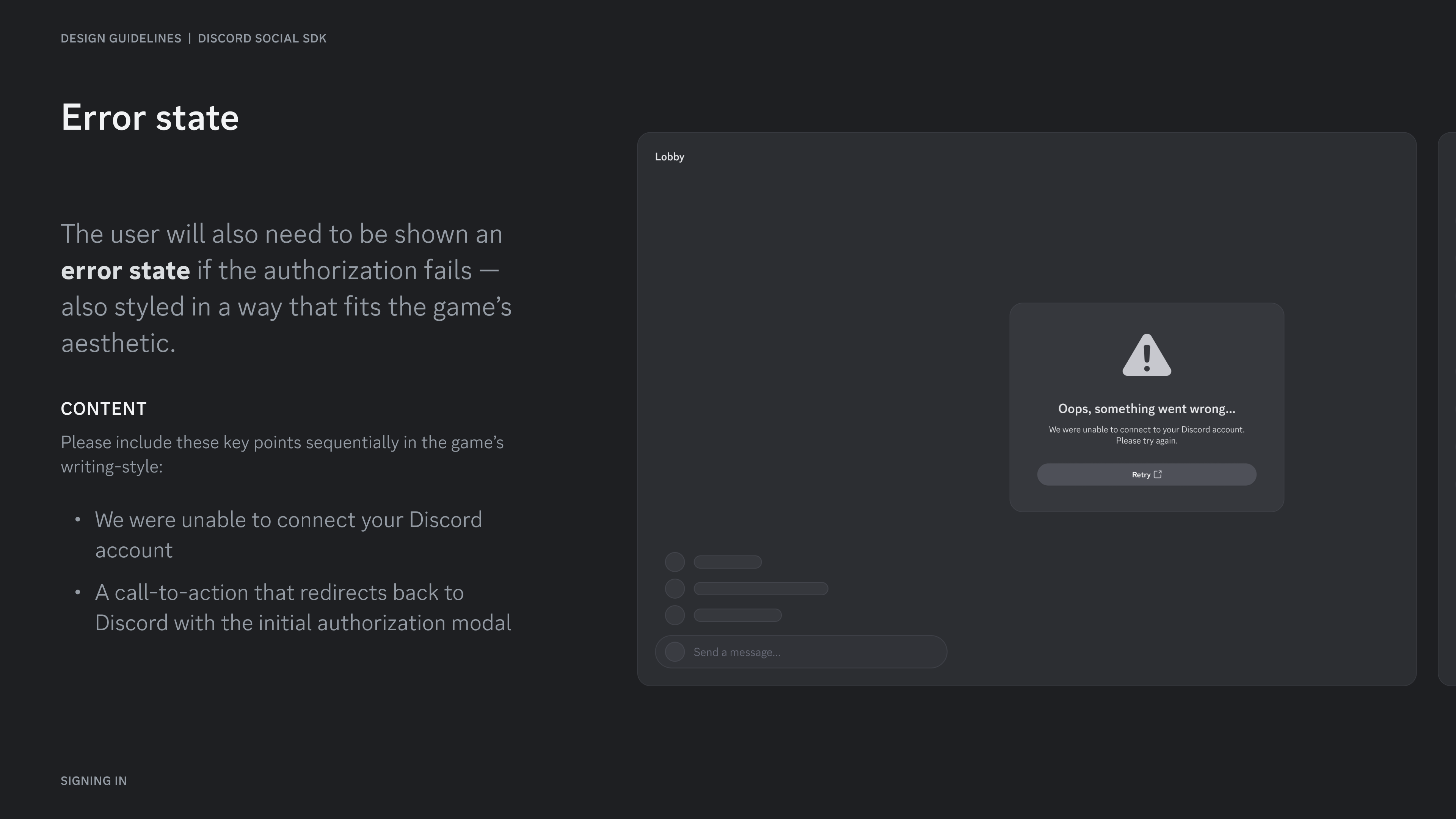The height and width of the screenshot is (819, 1456).
Task: Click the bolded error state phrase in the paragraph
Action: coord(126,270)
